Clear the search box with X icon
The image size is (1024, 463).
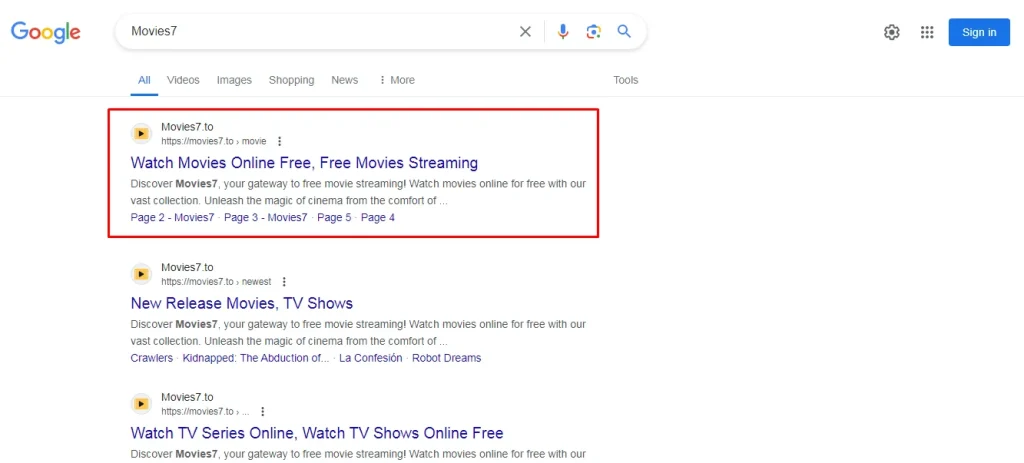click(525, 31)
